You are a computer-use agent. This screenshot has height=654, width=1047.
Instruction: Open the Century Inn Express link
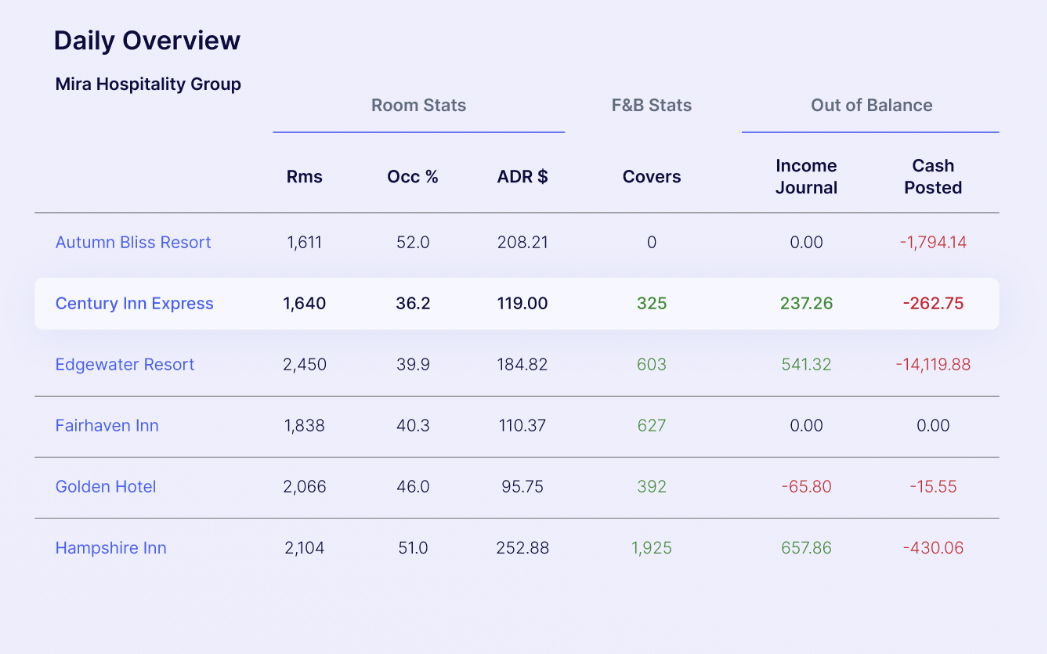(x=134, y=303)
